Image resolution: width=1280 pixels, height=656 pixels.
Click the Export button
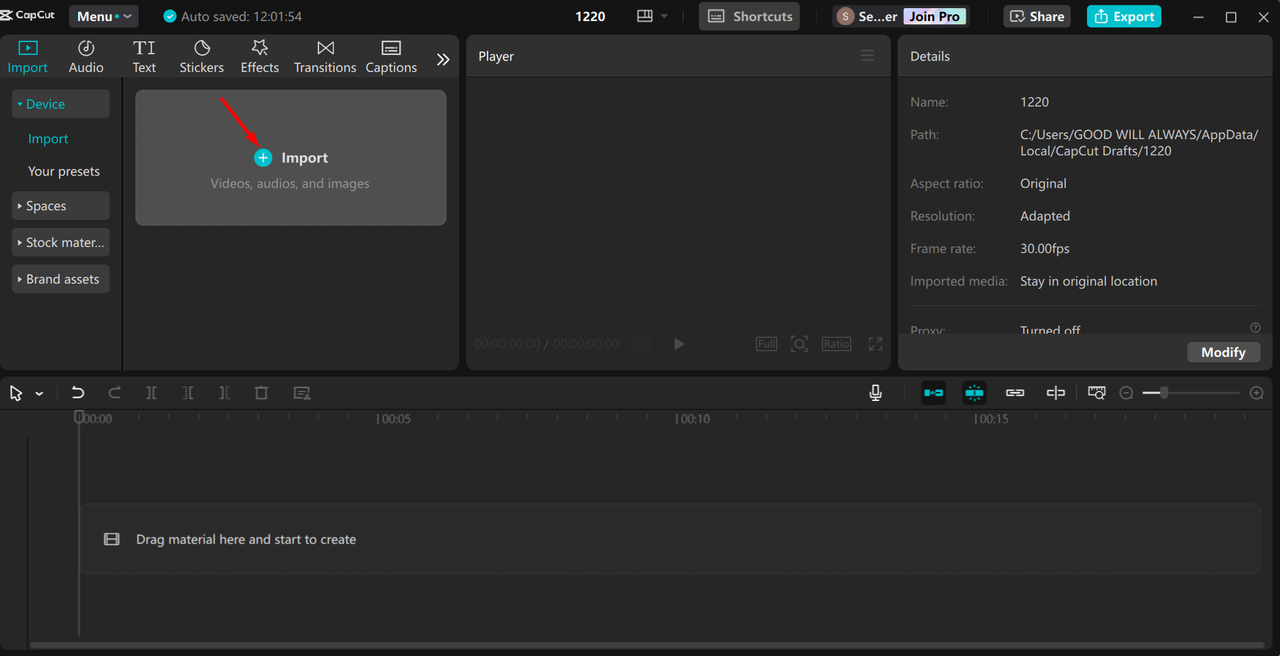pos(1124,16)
